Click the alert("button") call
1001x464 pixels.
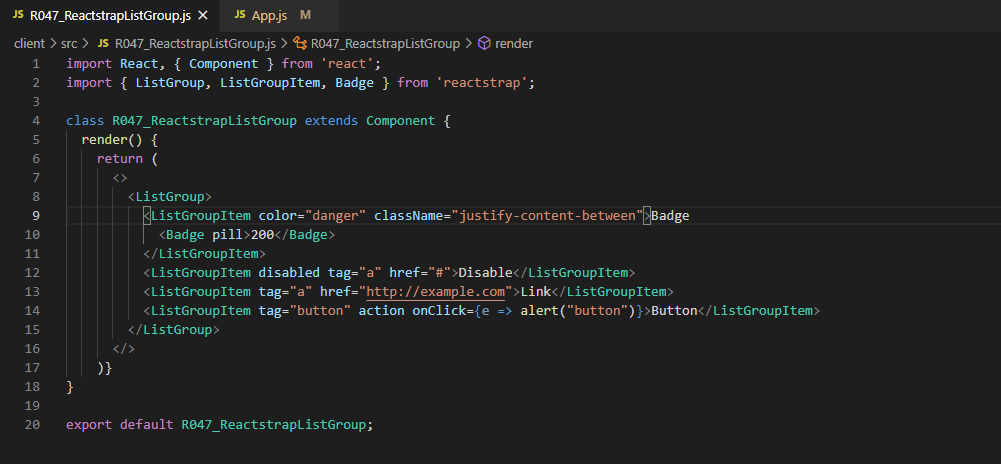(578, 311)
